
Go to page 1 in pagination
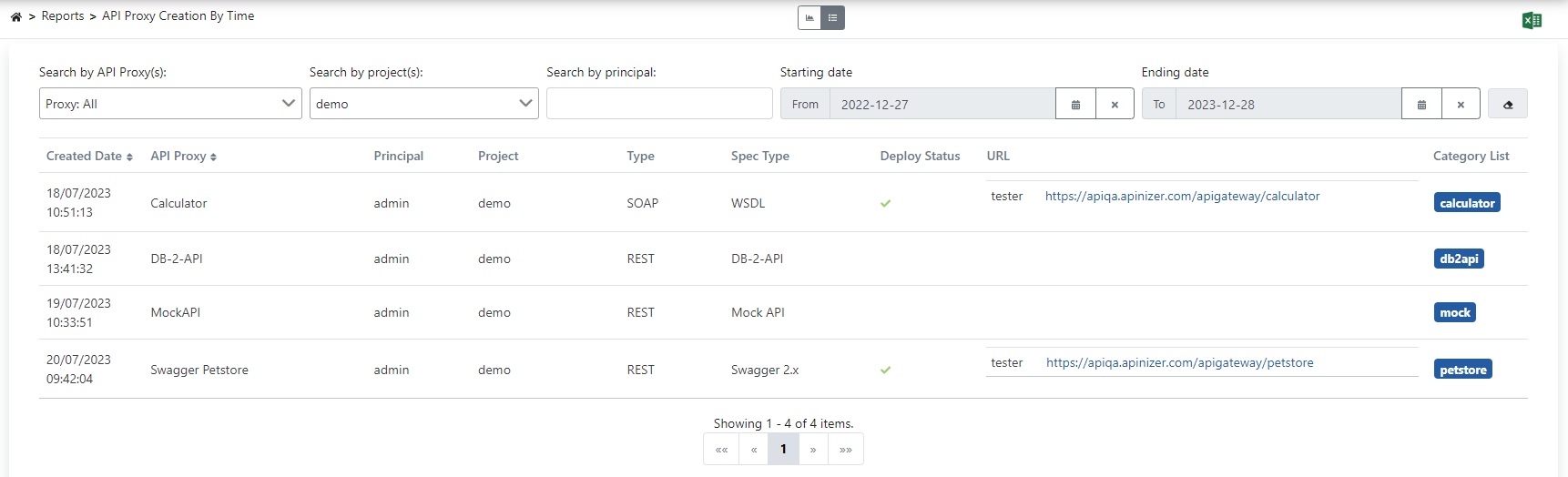783,449
